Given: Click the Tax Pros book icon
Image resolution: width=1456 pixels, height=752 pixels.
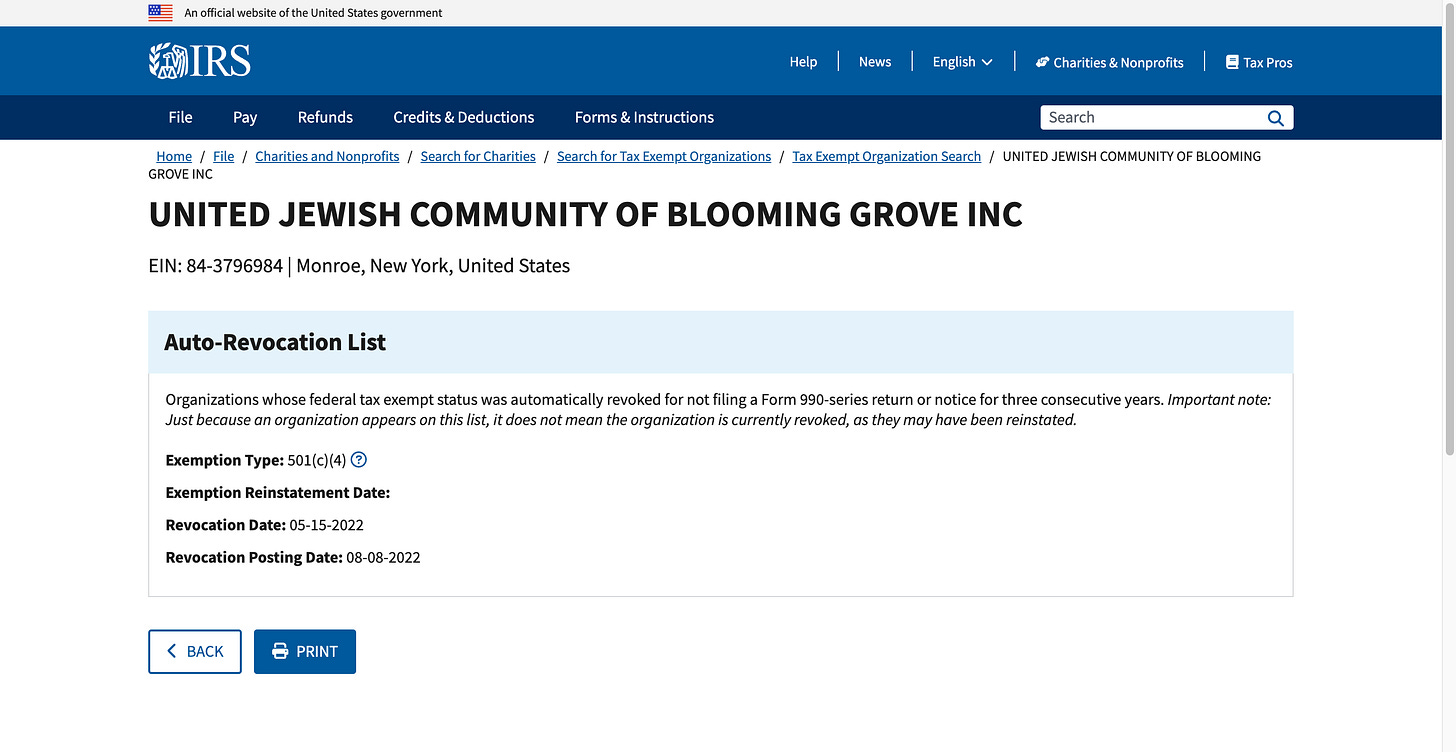Looking at the screenshot, I should pos(1232,62).
